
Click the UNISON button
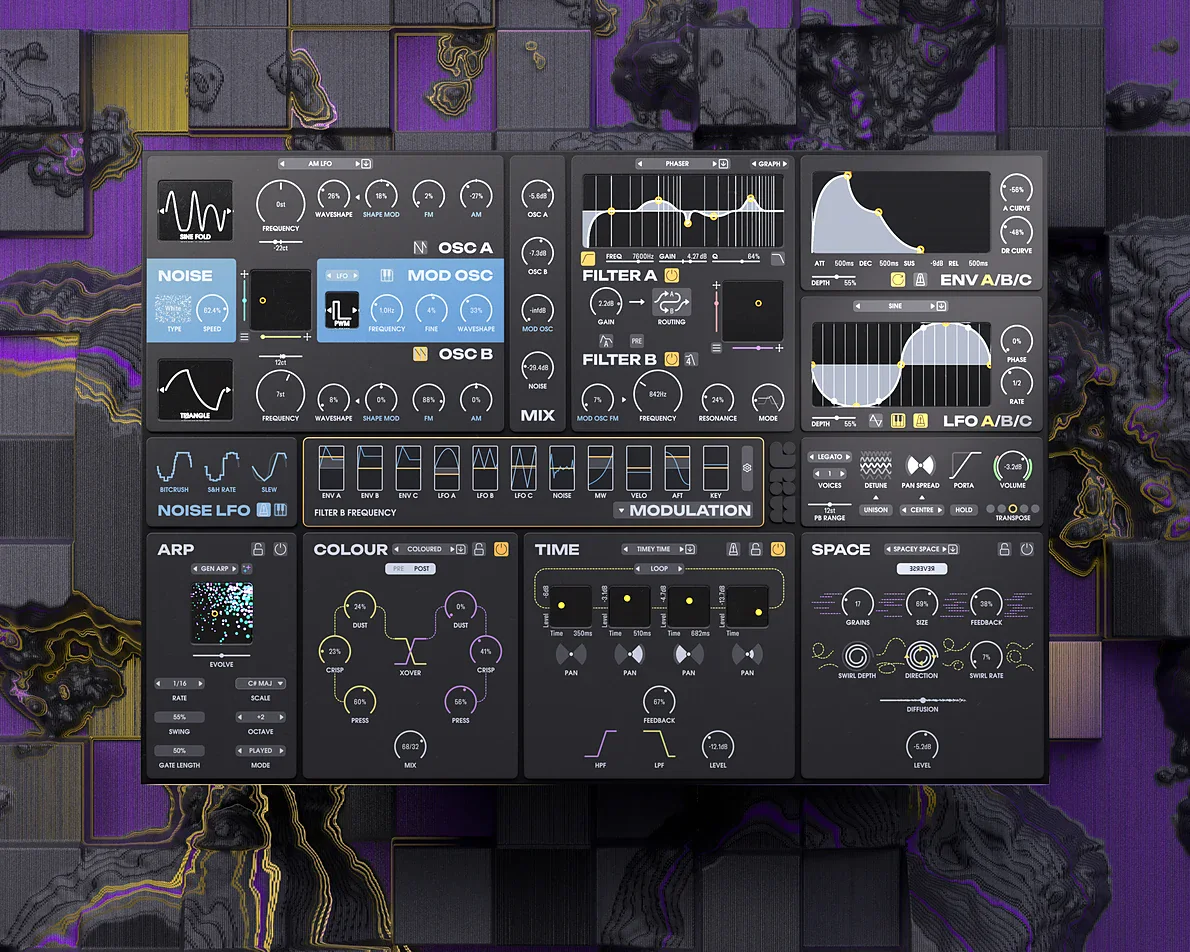[875, 510]
